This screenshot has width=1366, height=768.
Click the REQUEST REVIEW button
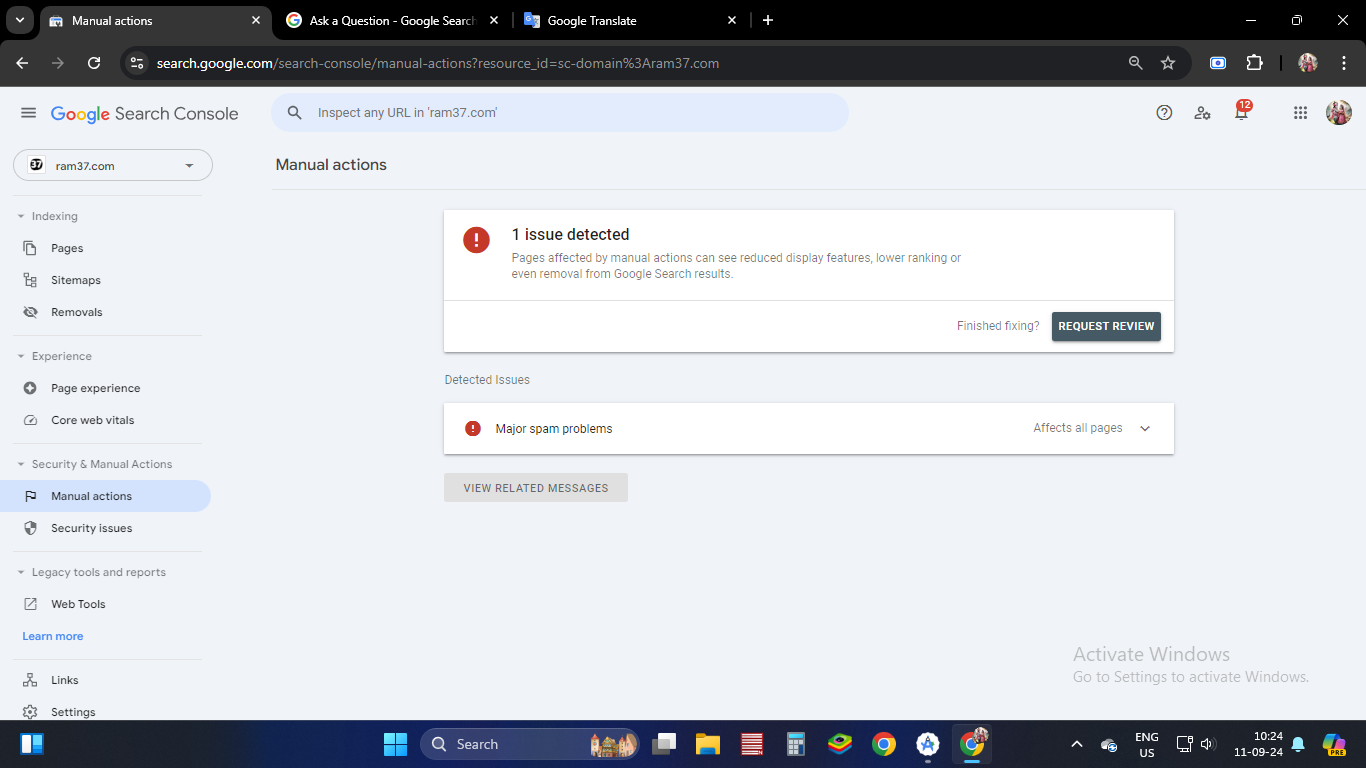1106,326
